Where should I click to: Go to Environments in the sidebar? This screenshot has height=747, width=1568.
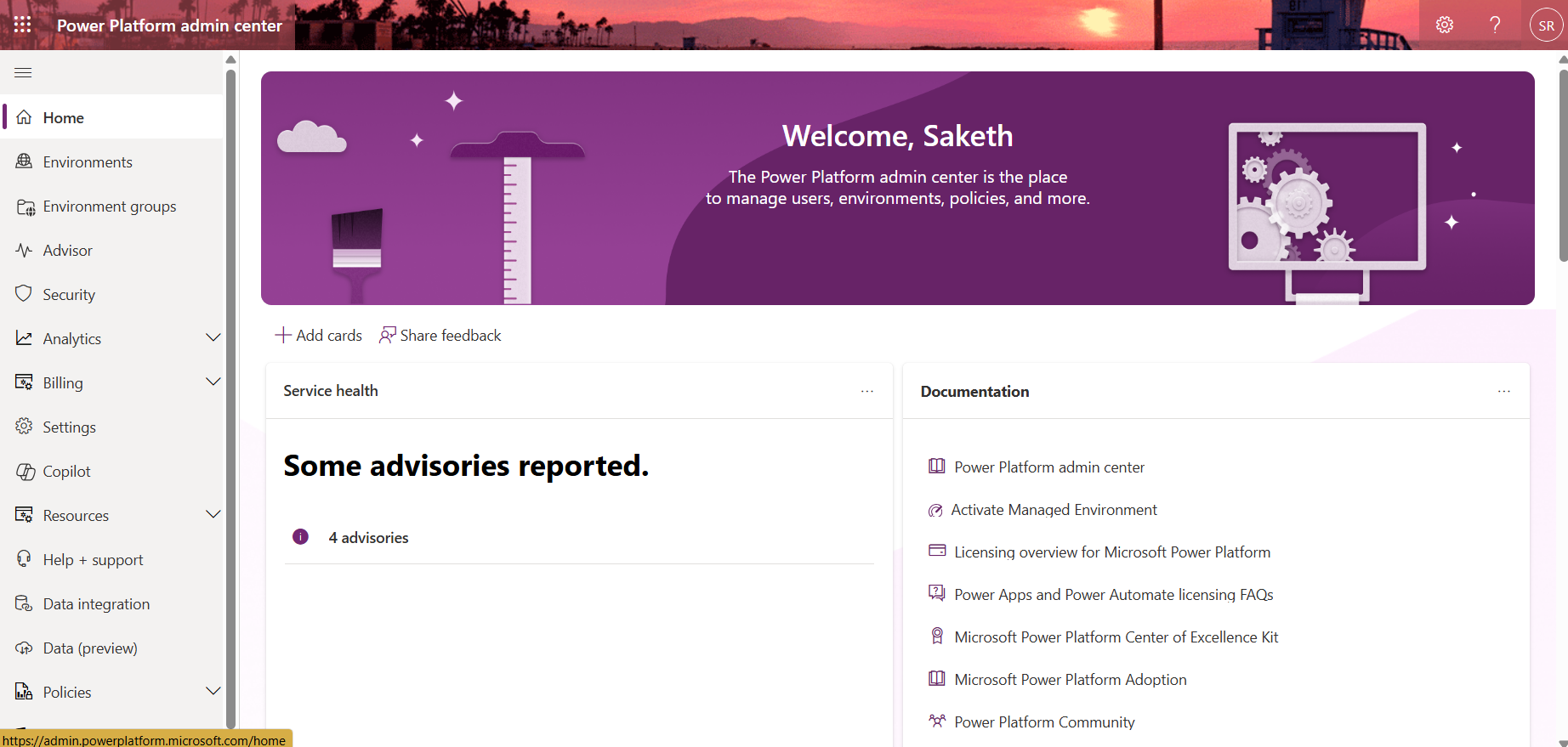click(88, 162)
